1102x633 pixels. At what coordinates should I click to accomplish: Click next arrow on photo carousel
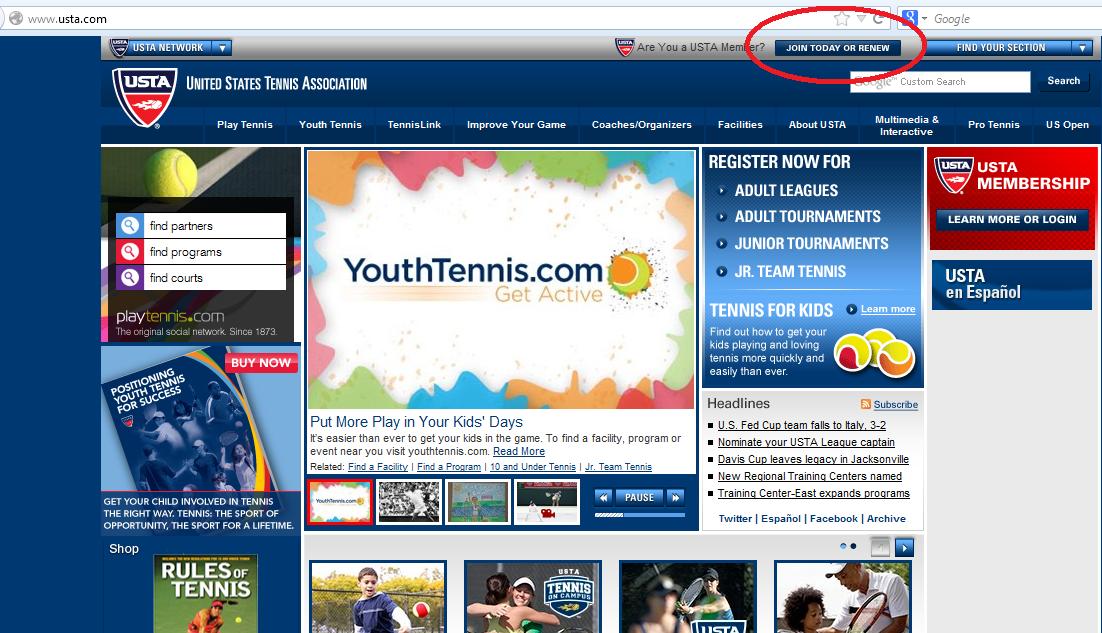pos(904,547)
